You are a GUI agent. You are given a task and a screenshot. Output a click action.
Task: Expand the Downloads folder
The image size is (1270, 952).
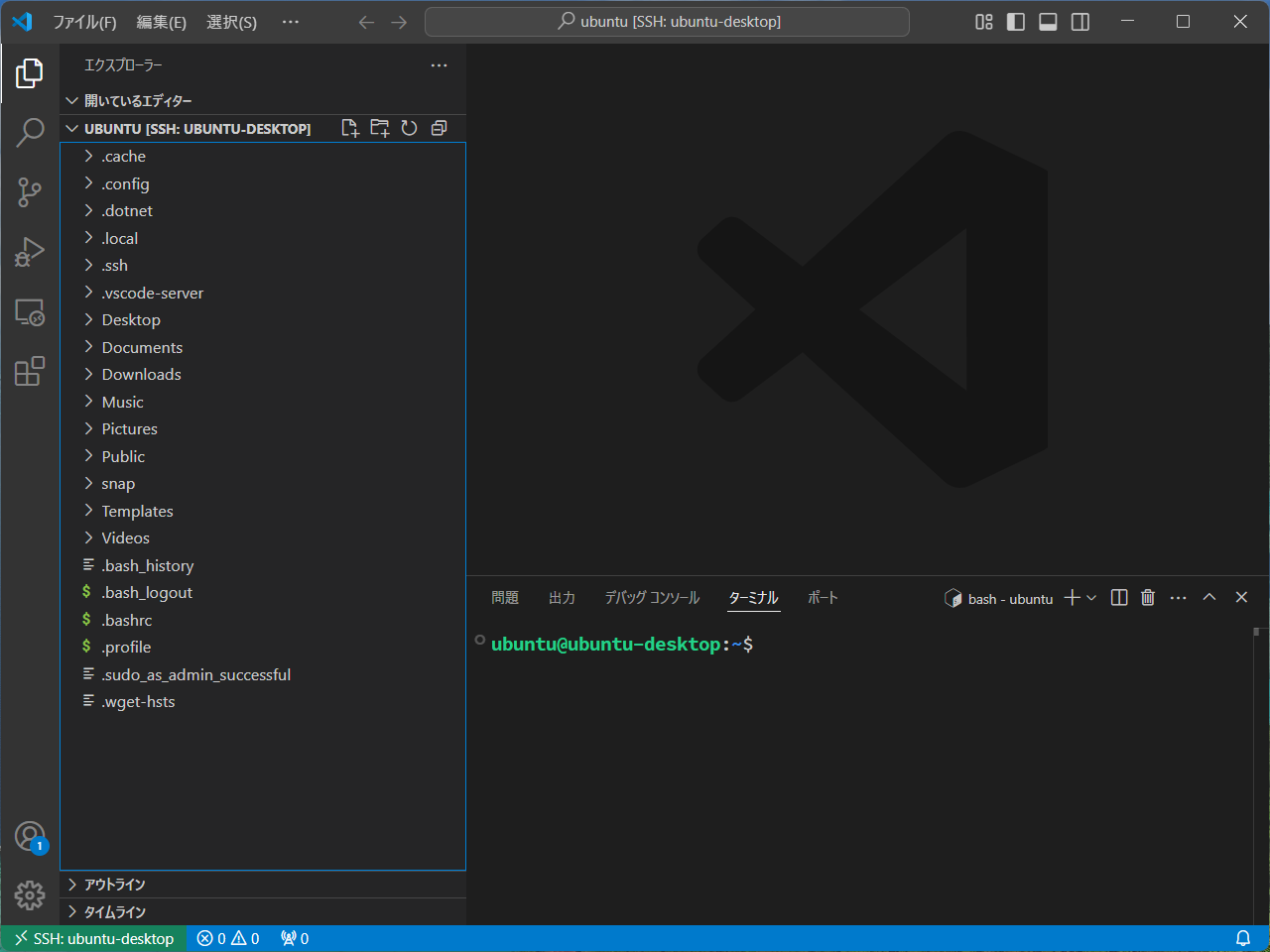tap(263, 375)
